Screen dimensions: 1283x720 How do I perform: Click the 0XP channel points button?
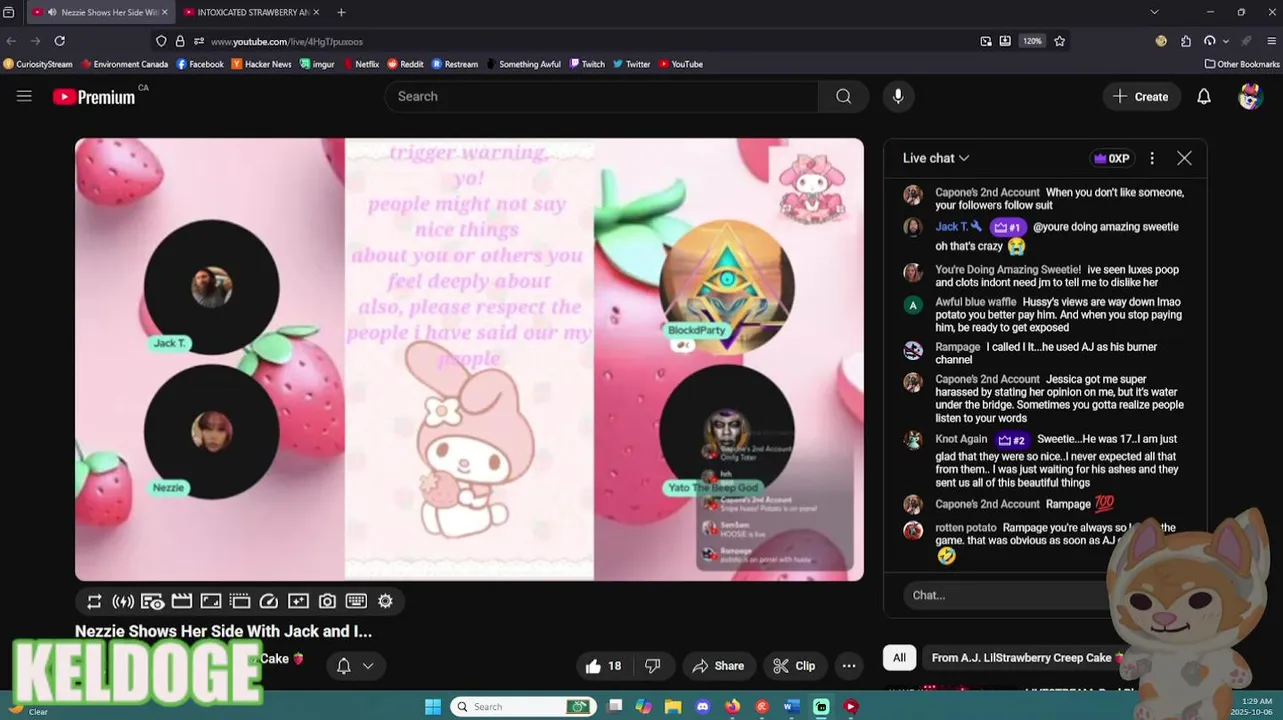coord(1111,158)
